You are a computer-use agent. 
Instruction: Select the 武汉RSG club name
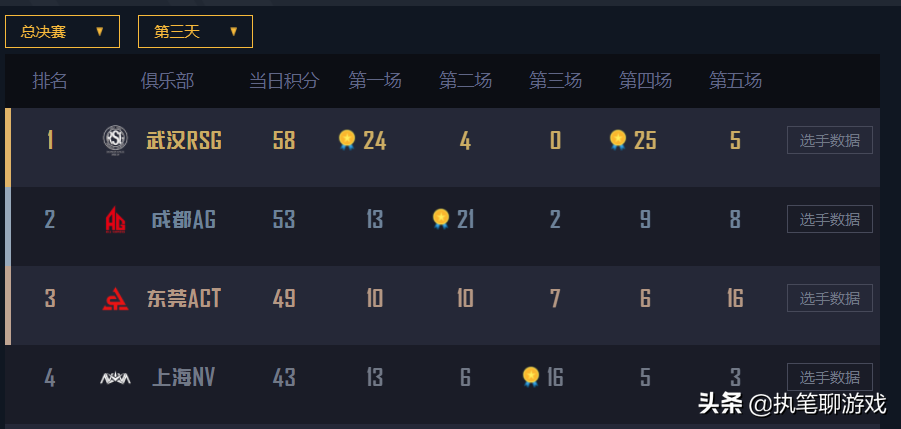tap(184, 140)
